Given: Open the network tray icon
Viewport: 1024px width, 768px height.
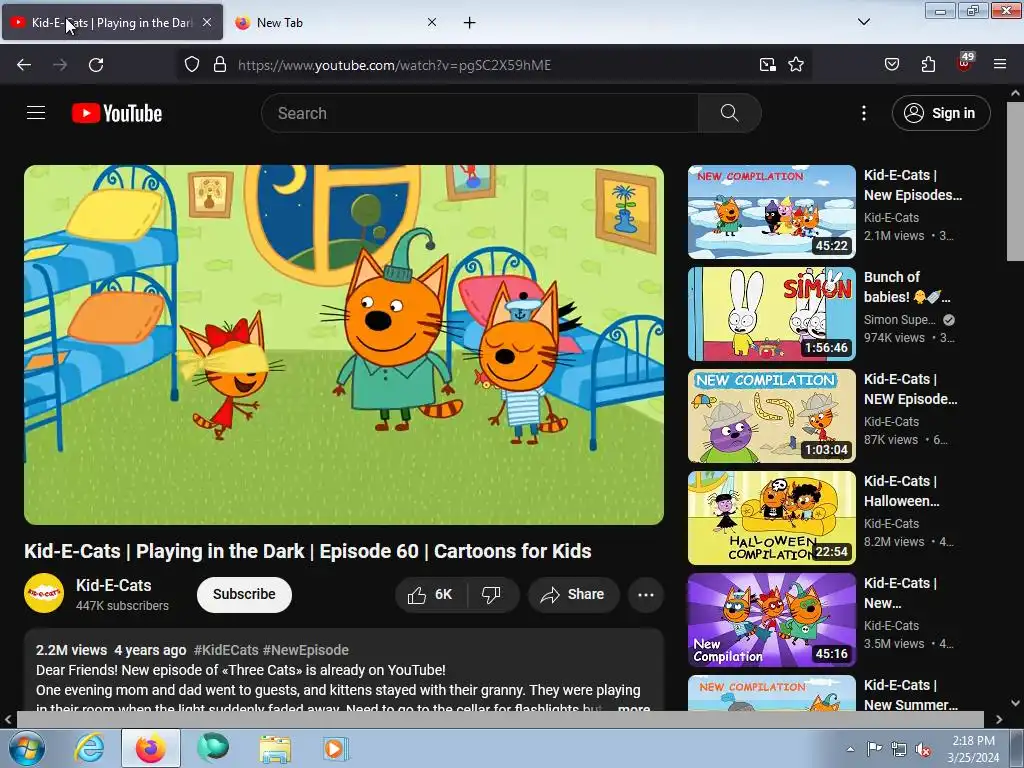Looking at the screenshot, I should tap(899, 749).
